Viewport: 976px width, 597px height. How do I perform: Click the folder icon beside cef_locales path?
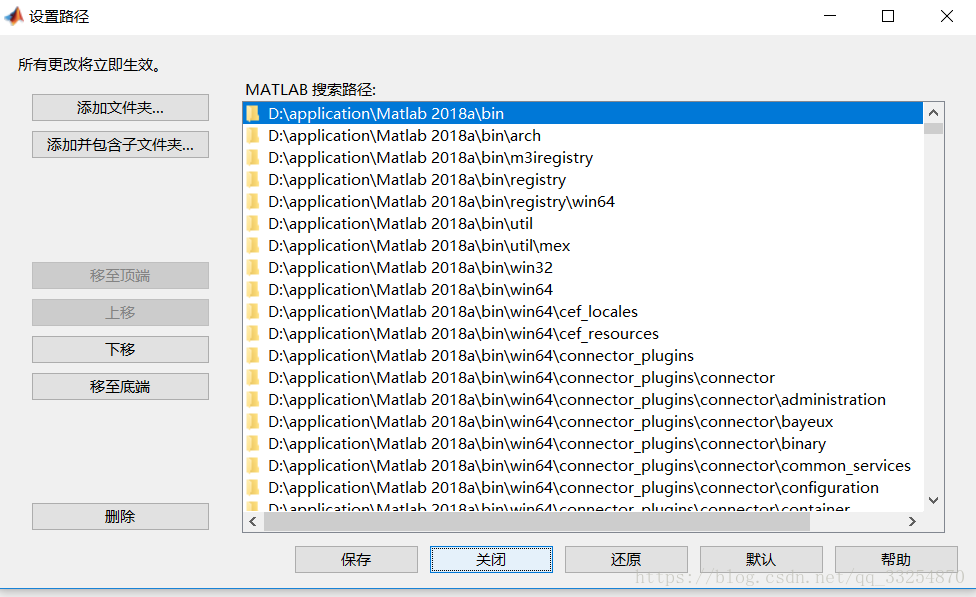253,312
